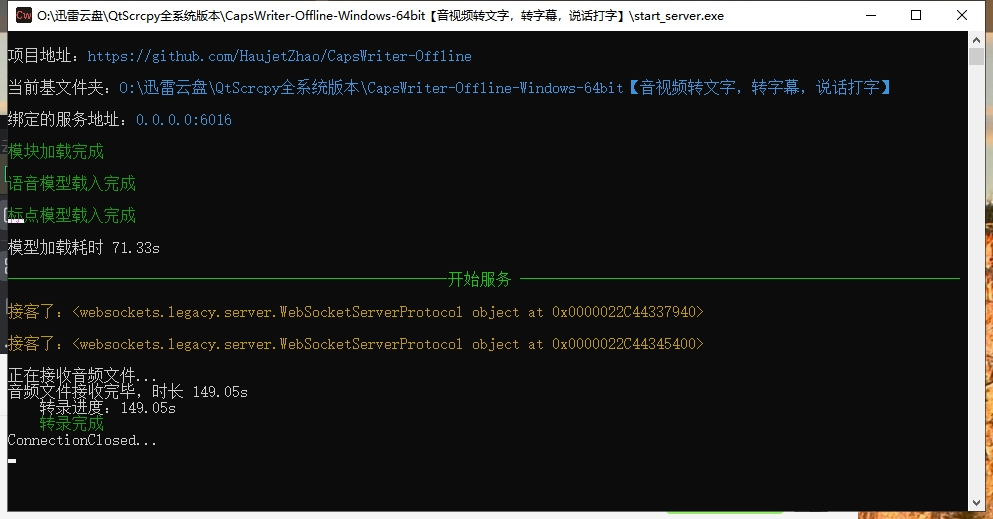993x519 pixels.
Task: Click the line "转录进度: 149.05s"
Action: pos(108,408)
